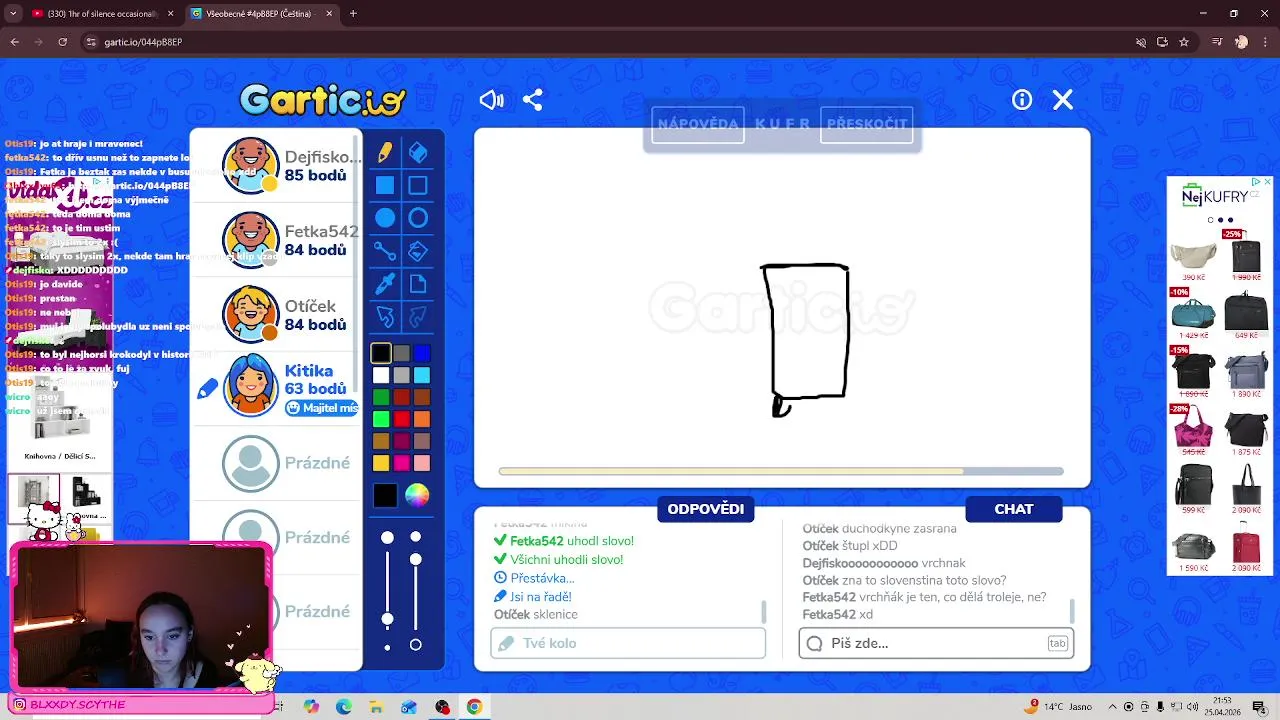Click player Fetka542's avatar
The height and width of the screenshot is (720, 1280).
pyautogui.click(x=250, y=240)
